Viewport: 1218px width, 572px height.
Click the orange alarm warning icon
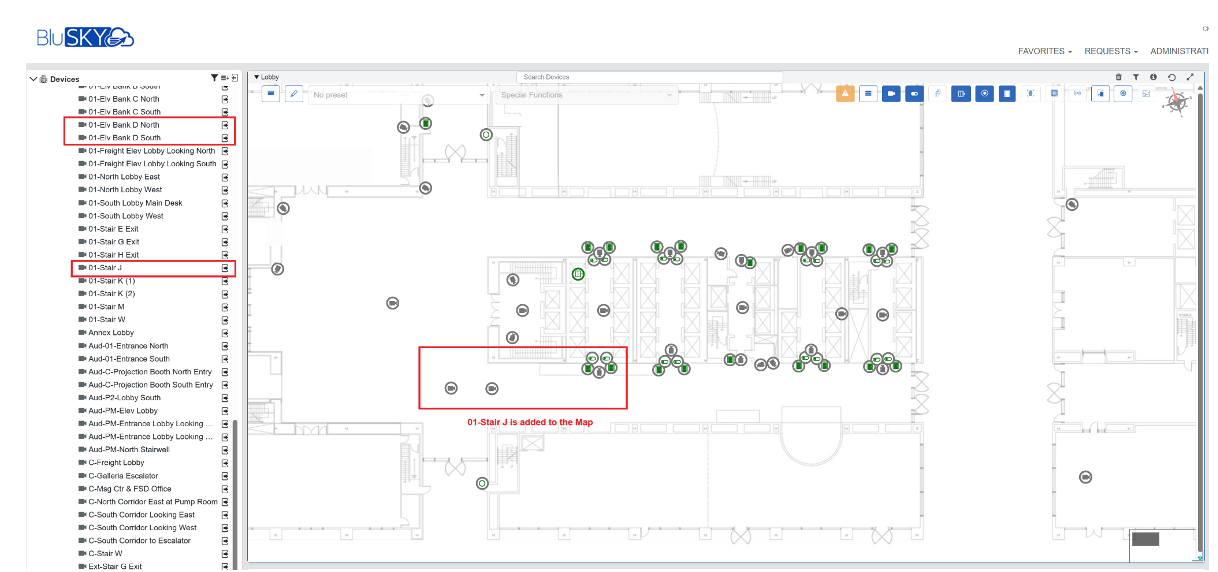845,93
